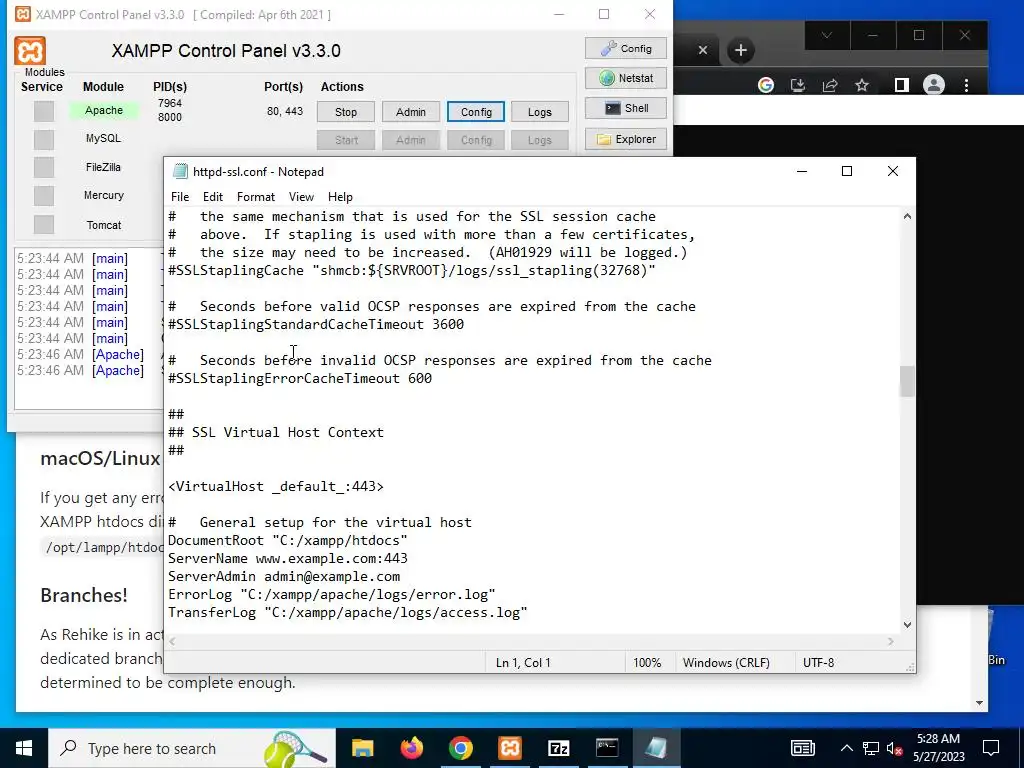Screen dimensions: 1024x768
Task: Open the Windows Start menu
Action: (24, 748)
